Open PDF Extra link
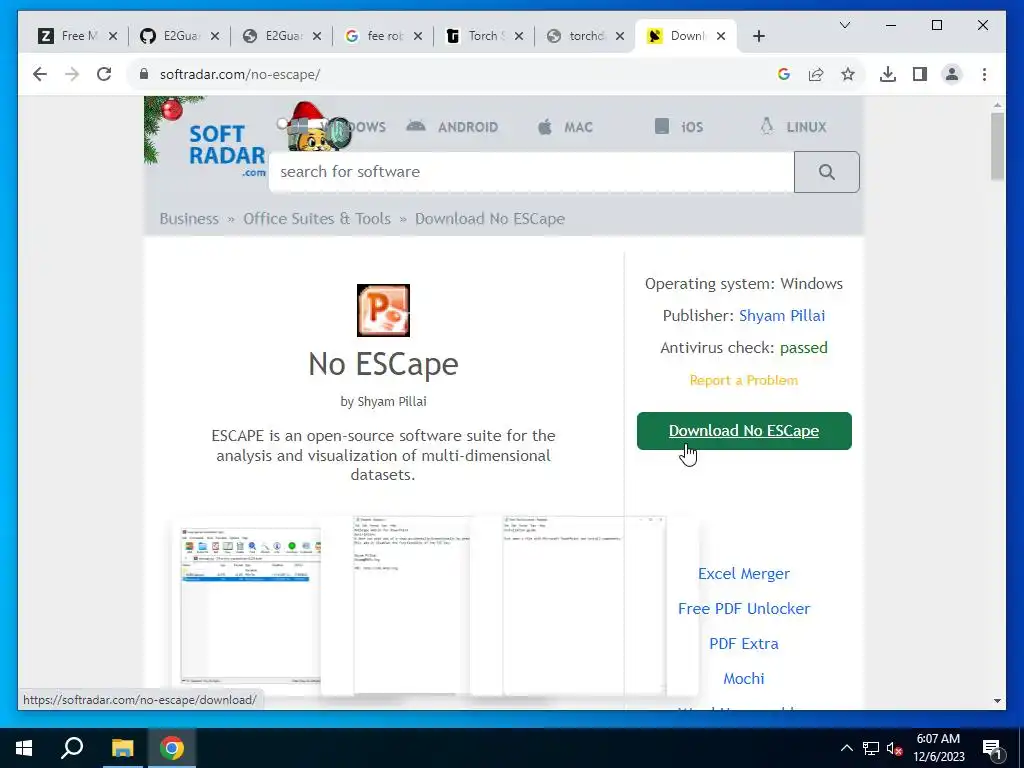 [744, 644]
